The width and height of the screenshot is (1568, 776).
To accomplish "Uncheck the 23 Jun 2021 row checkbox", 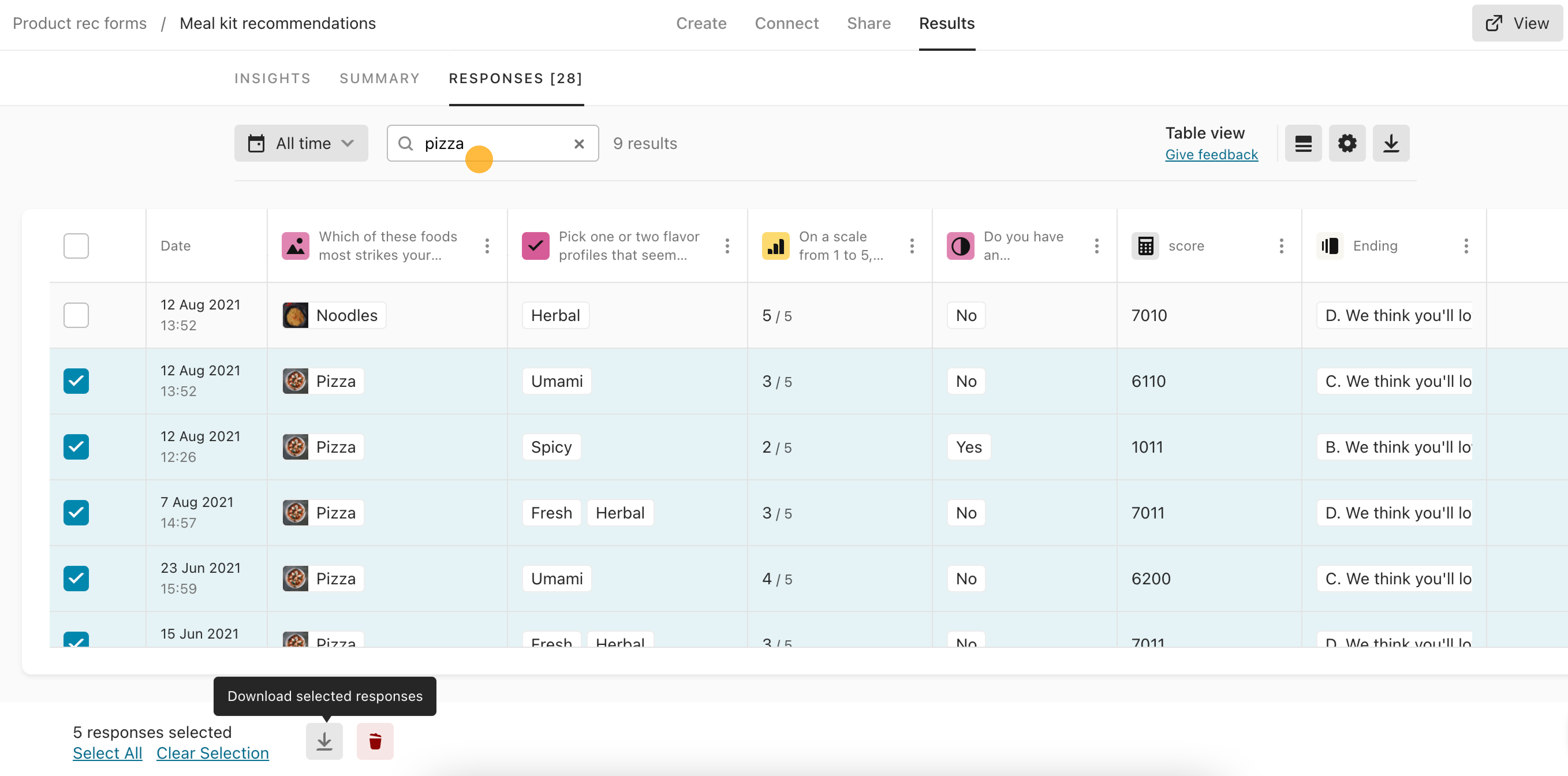I will tap(76, 578).
